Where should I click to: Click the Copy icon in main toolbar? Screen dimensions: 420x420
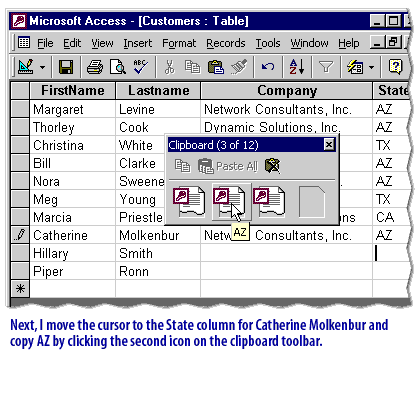tap(192, 67)
